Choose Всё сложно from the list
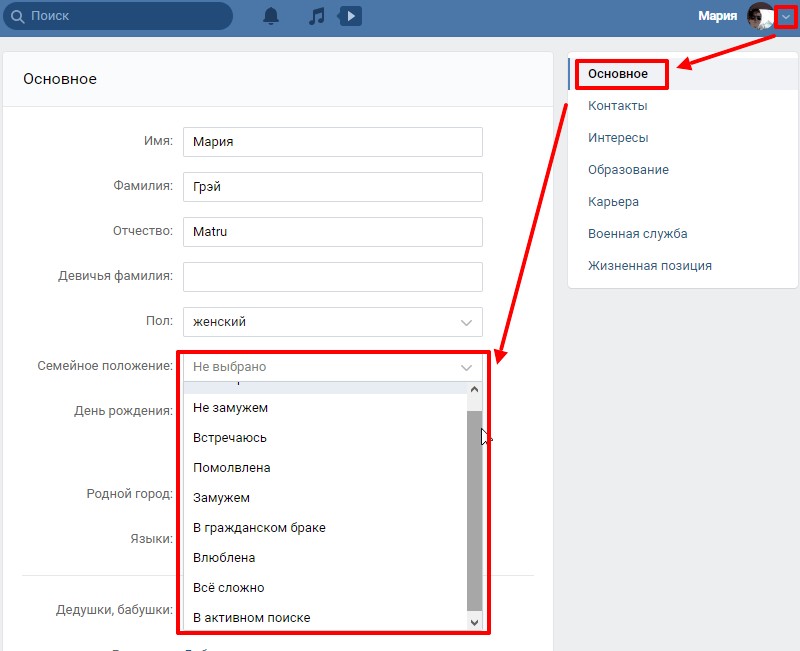Viewport: 800px width, 651px height. coord(325,588)
